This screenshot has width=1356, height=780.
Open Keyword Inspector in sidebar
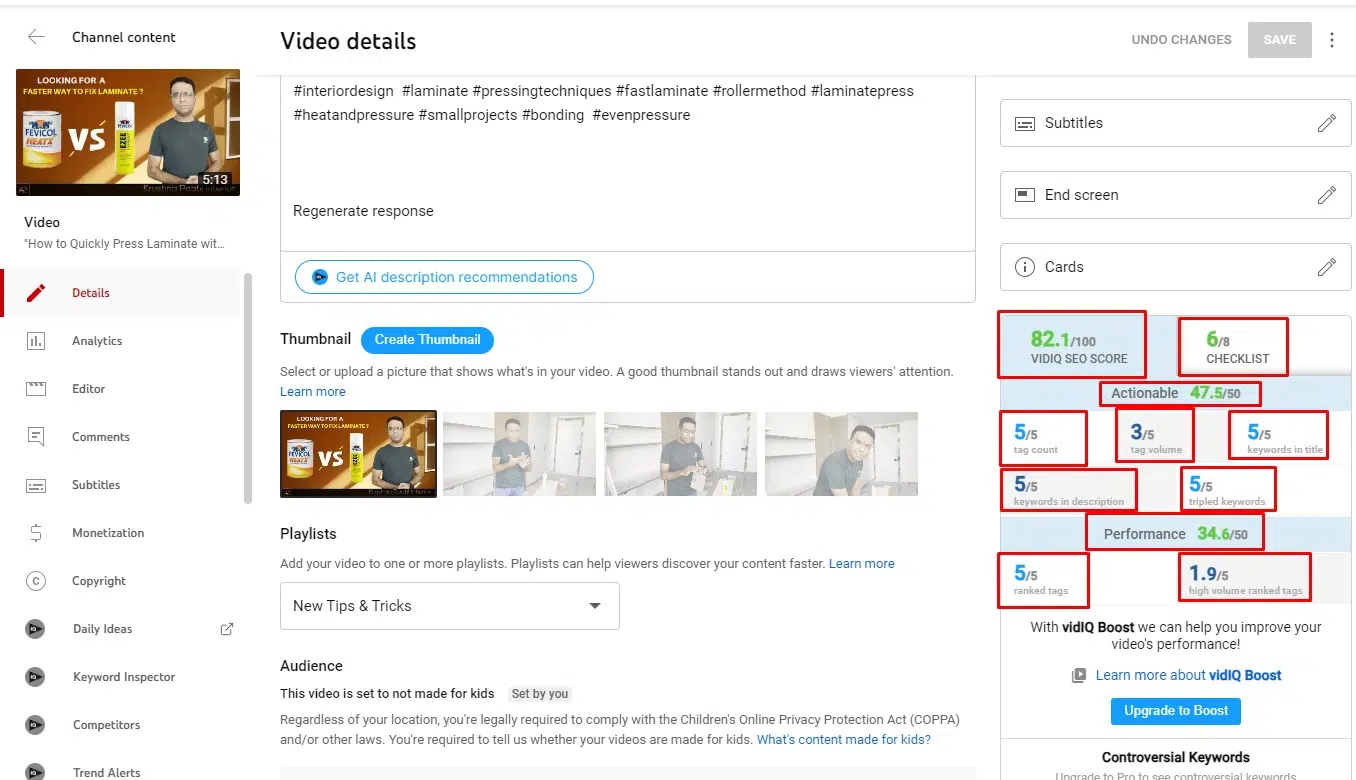123,677
